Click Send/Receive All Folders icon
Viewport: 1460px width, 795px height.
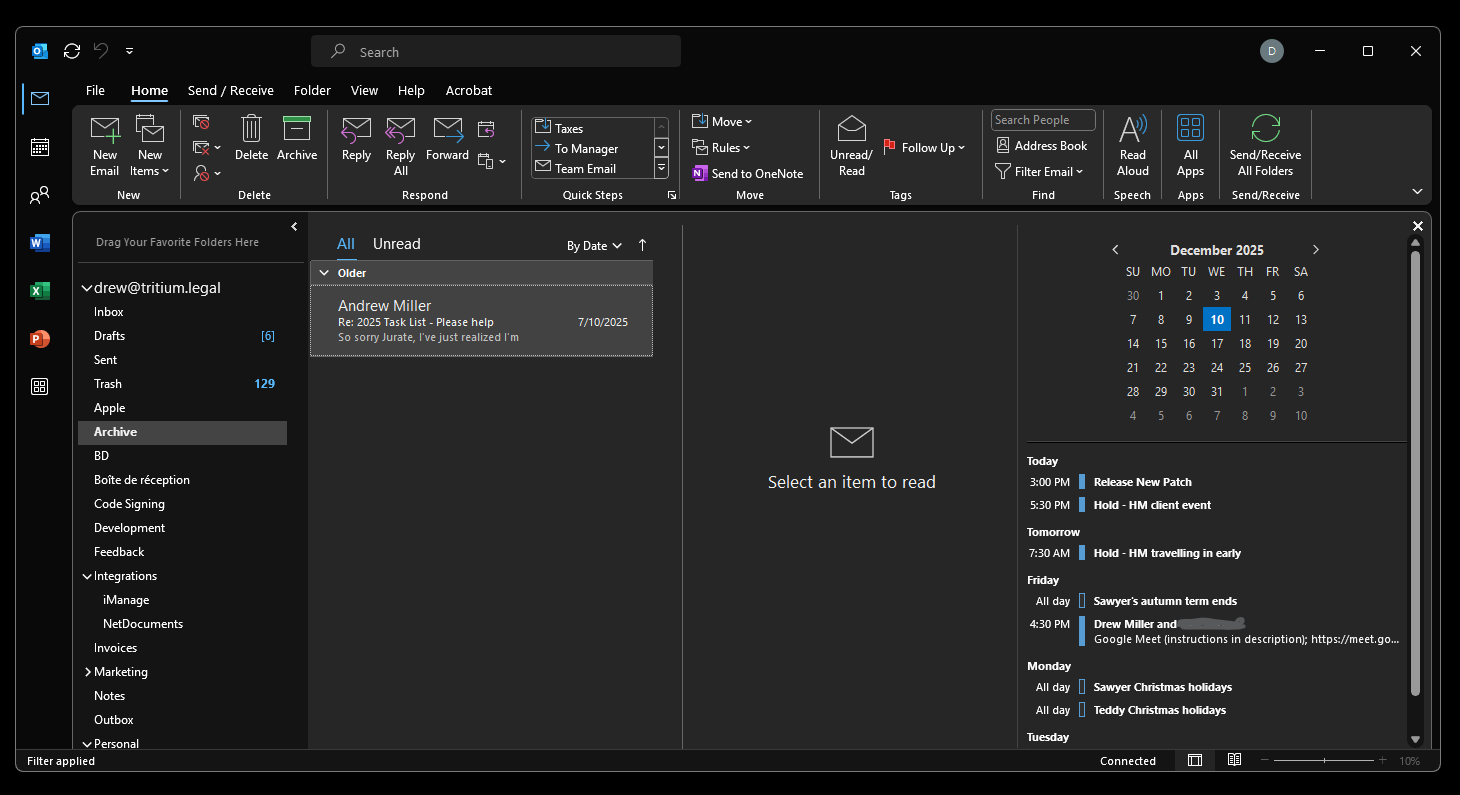1265,130
